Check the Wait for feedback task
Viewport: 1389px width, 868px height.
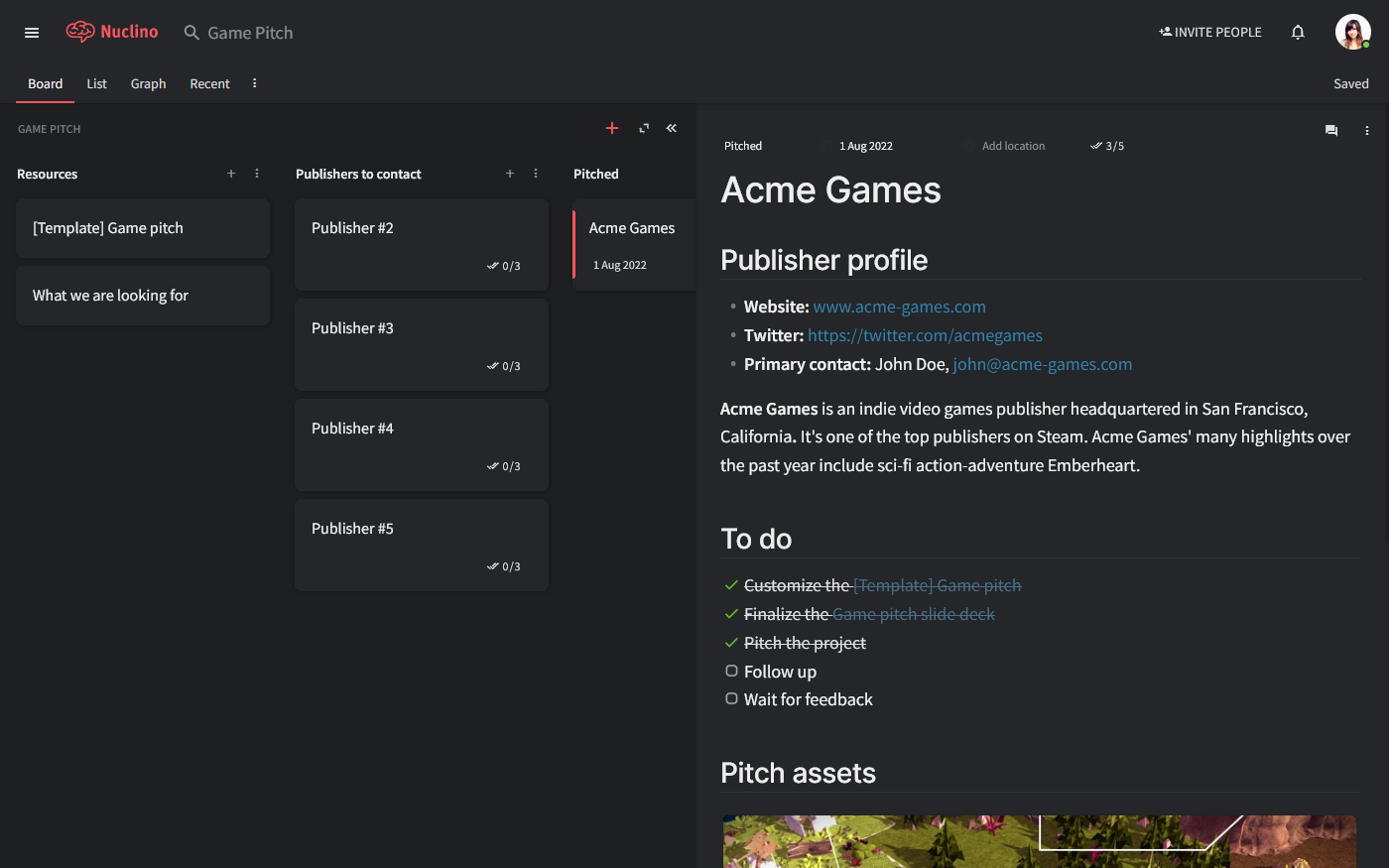[731, 698]
